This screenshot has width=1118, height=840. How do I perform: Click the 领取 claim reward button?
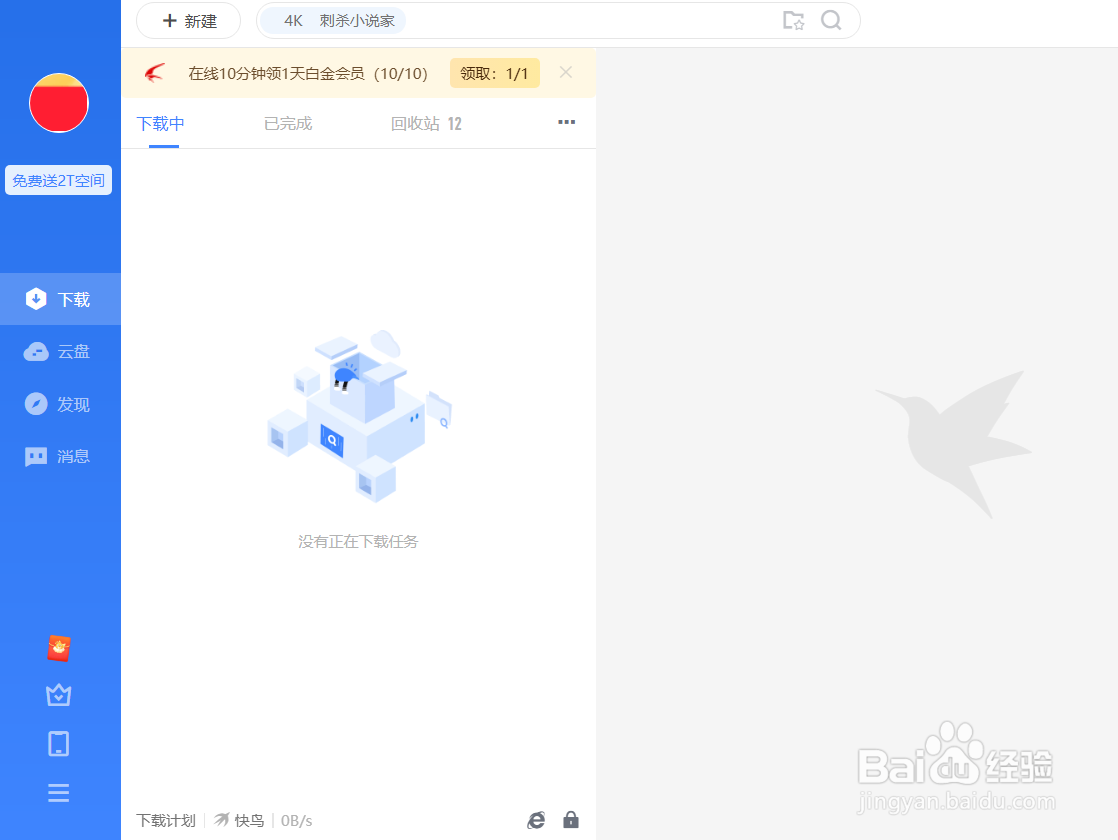point(494,73)
